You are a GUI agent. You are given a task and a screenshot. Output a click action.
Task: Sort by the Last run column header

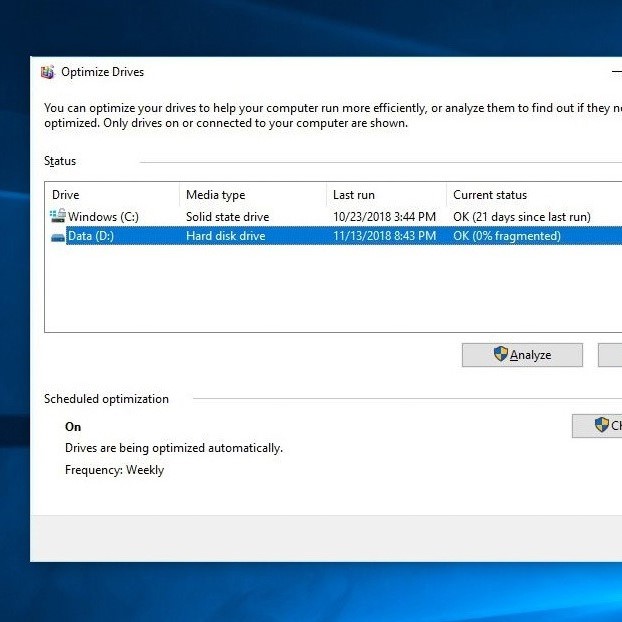(386, 195)
